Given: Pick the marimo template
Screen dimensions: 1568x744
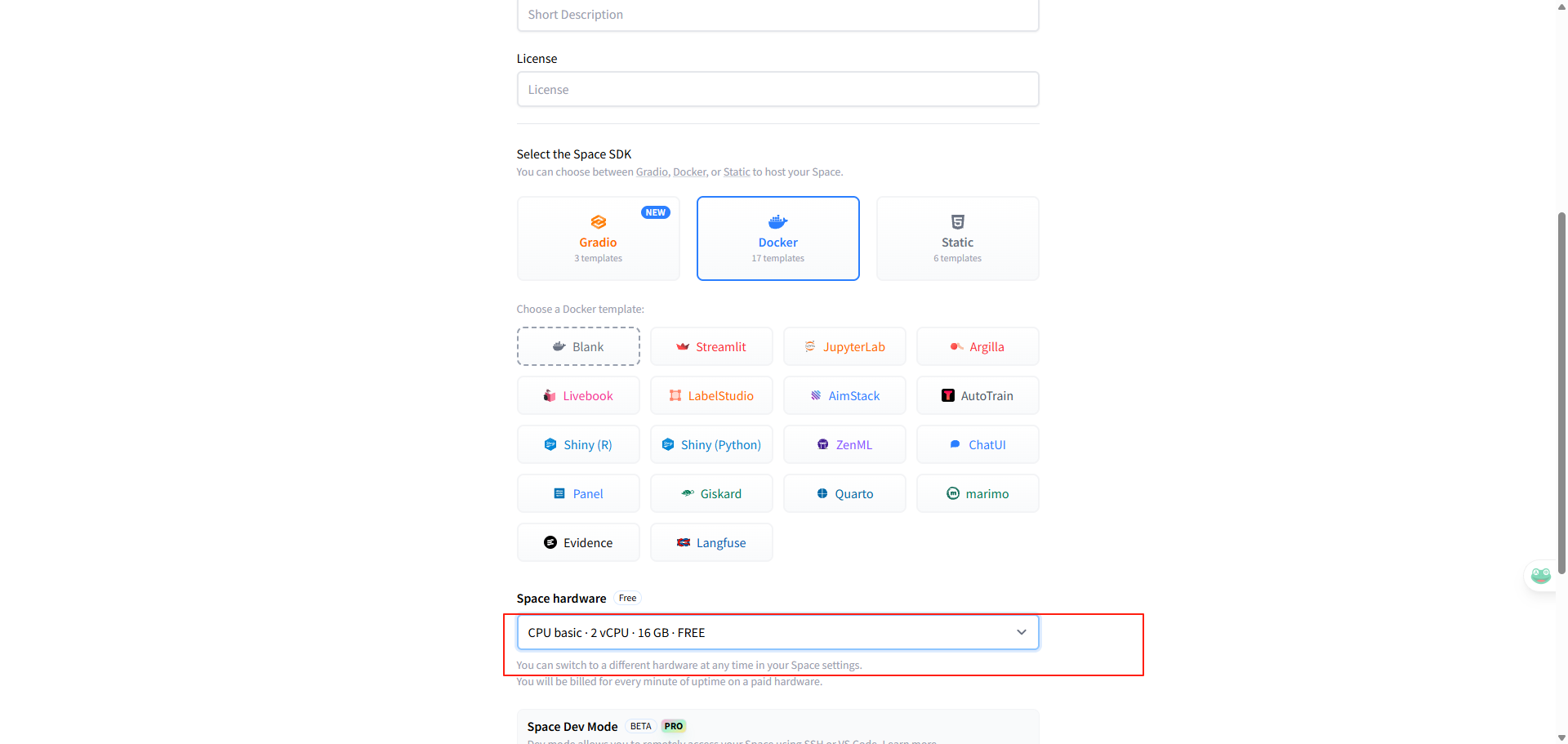Looking at the screenshot, I should 978,494.
